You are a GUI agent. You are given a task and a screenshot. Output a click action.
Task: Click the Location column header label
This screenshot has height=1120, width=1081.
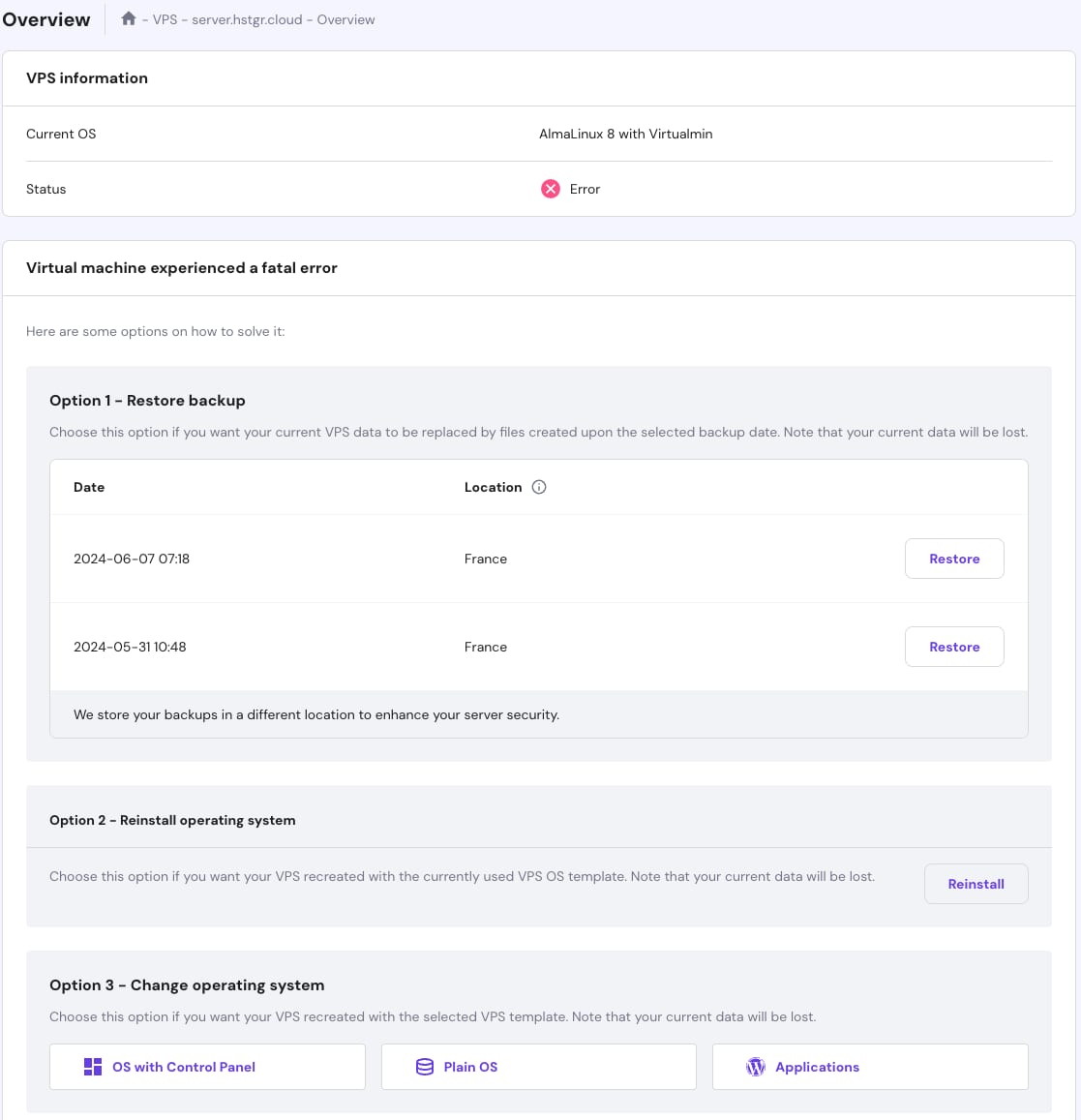click(x=493, y=487)
